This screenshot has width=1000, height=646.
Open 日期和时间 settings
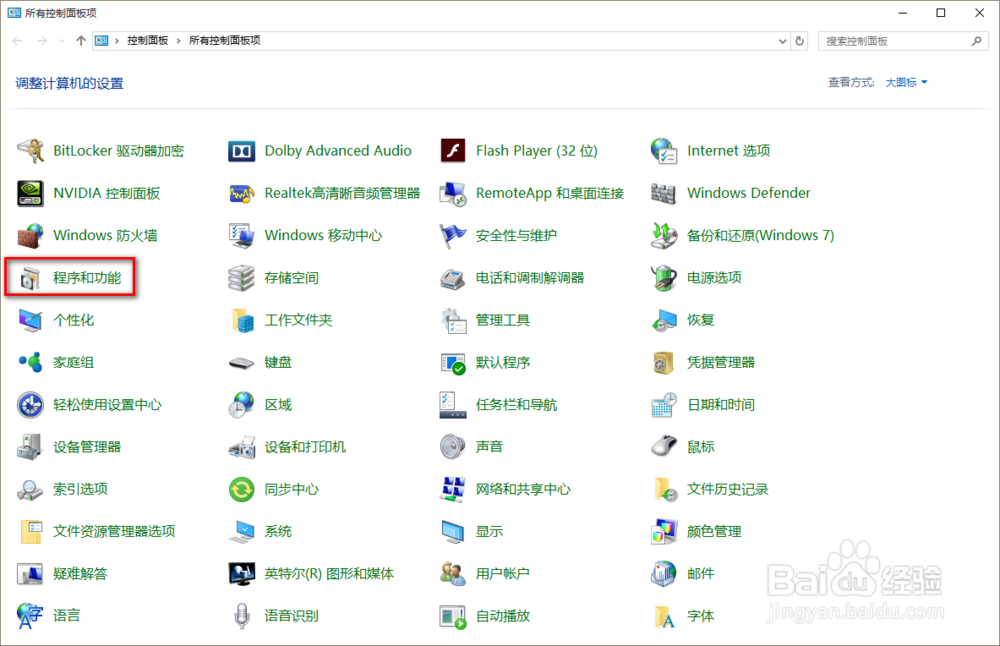720,404
